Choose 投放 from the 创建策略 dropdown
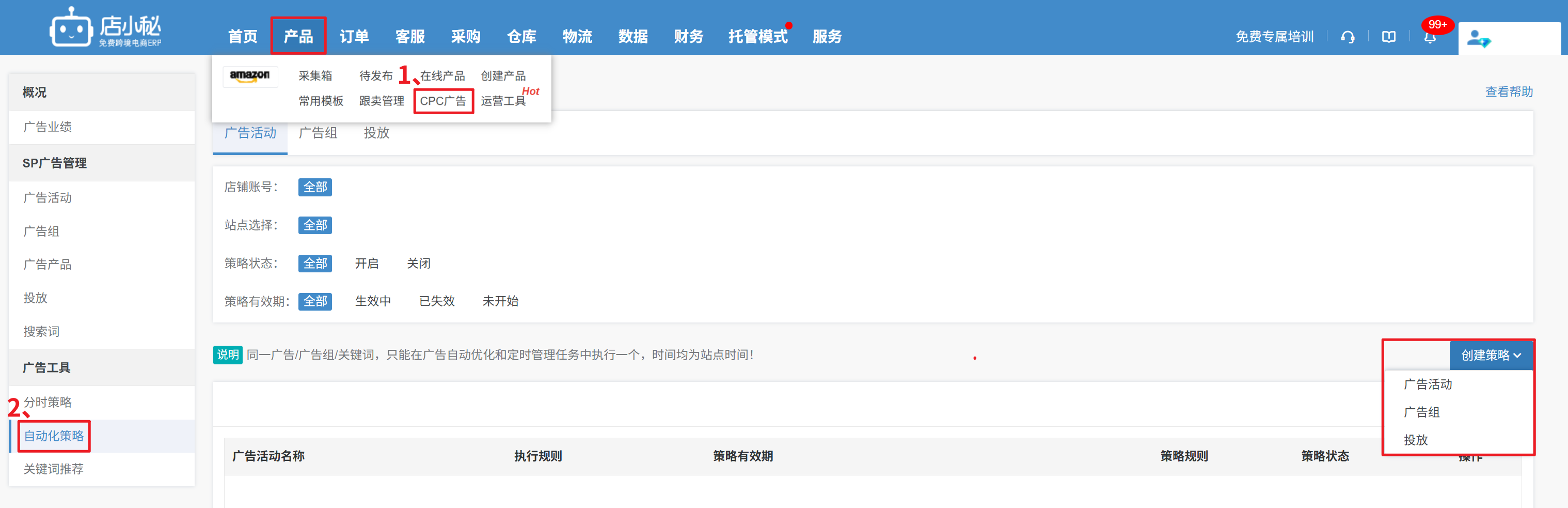The image size is (1568, 508). pos(1415,440)
